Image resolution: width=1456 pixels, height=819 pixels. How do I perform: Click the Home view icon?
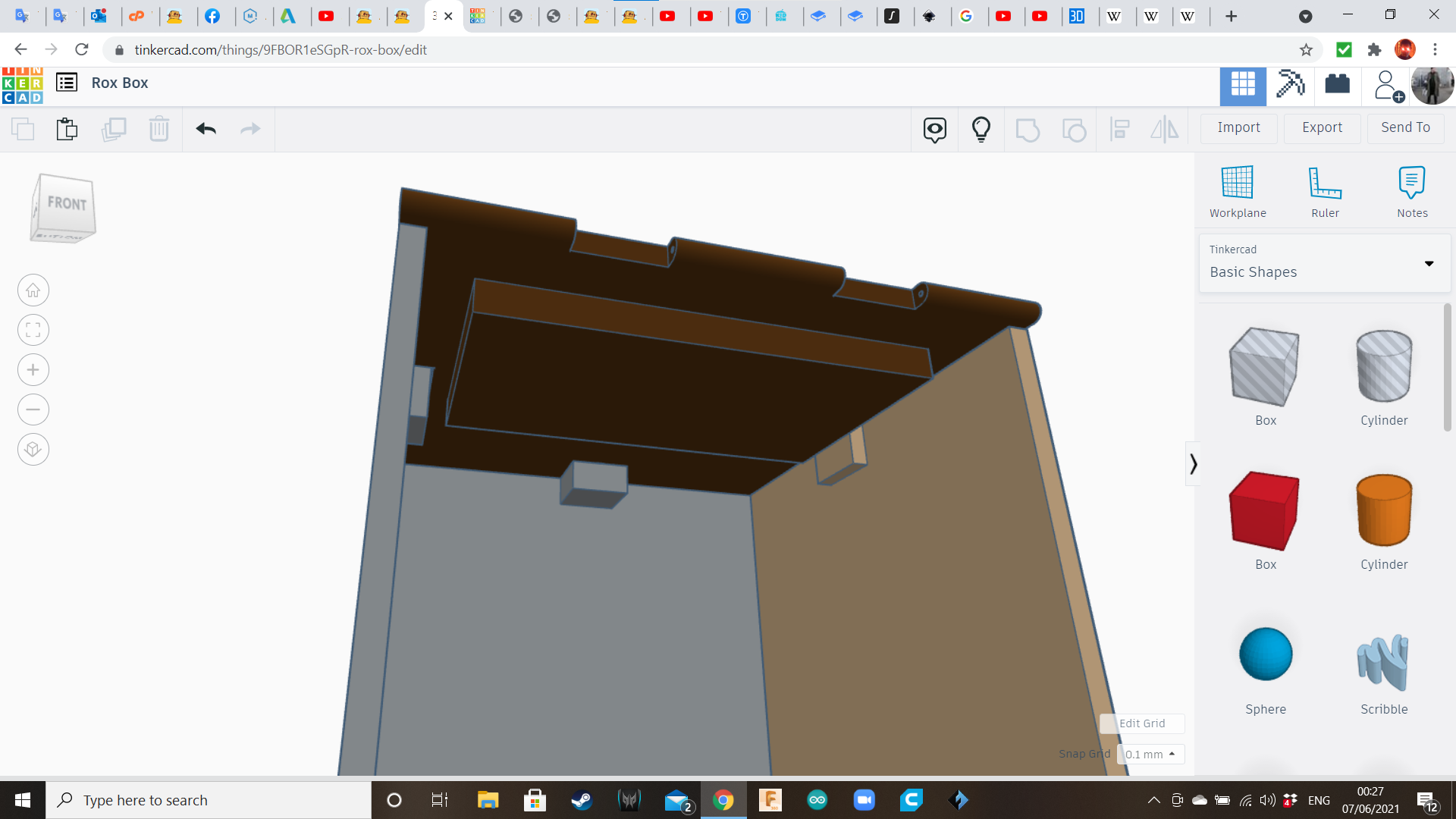(x=33, y=290)
